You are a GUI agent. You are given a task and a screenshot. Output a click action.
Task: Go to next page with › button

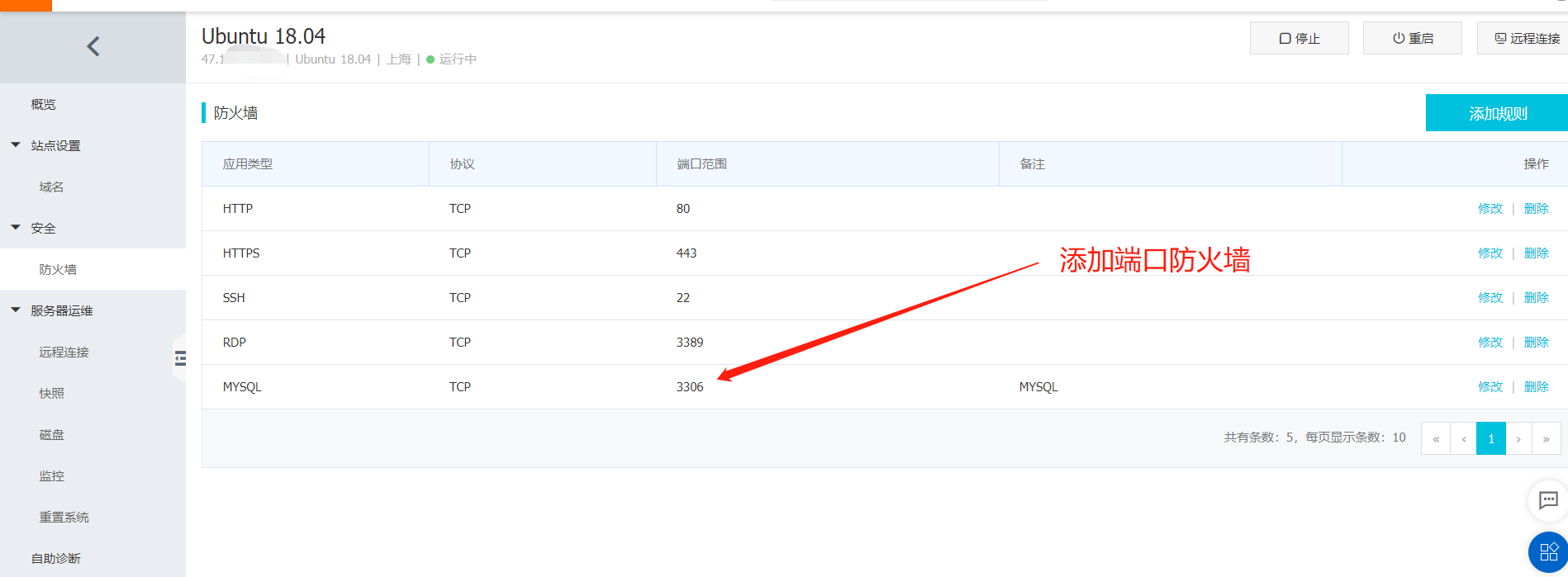click(1518, 438)
